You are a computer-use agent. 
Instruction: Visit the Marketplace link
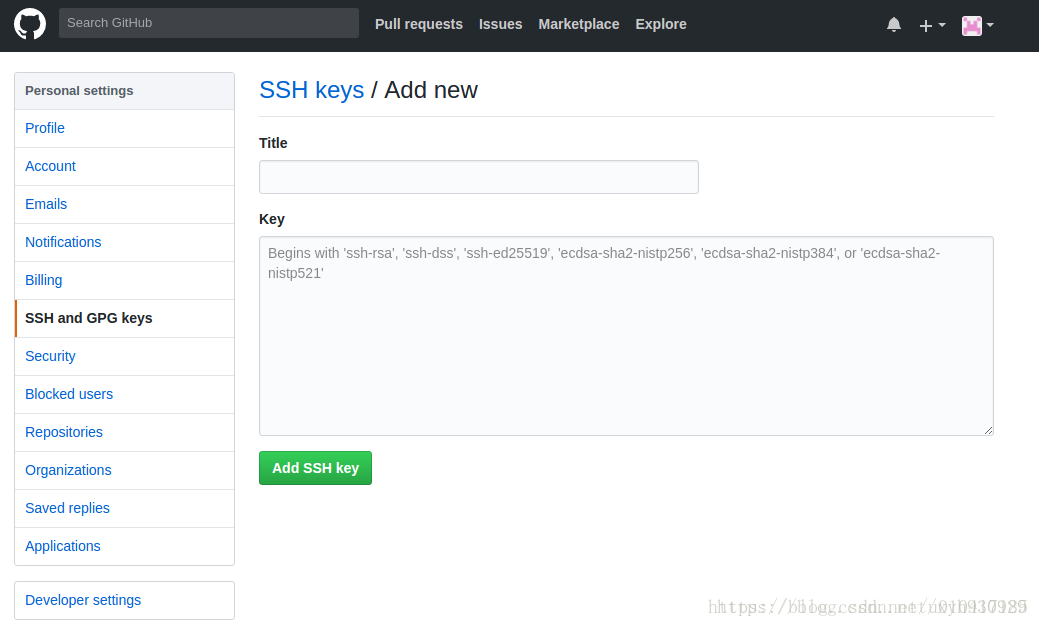[578, 24]
